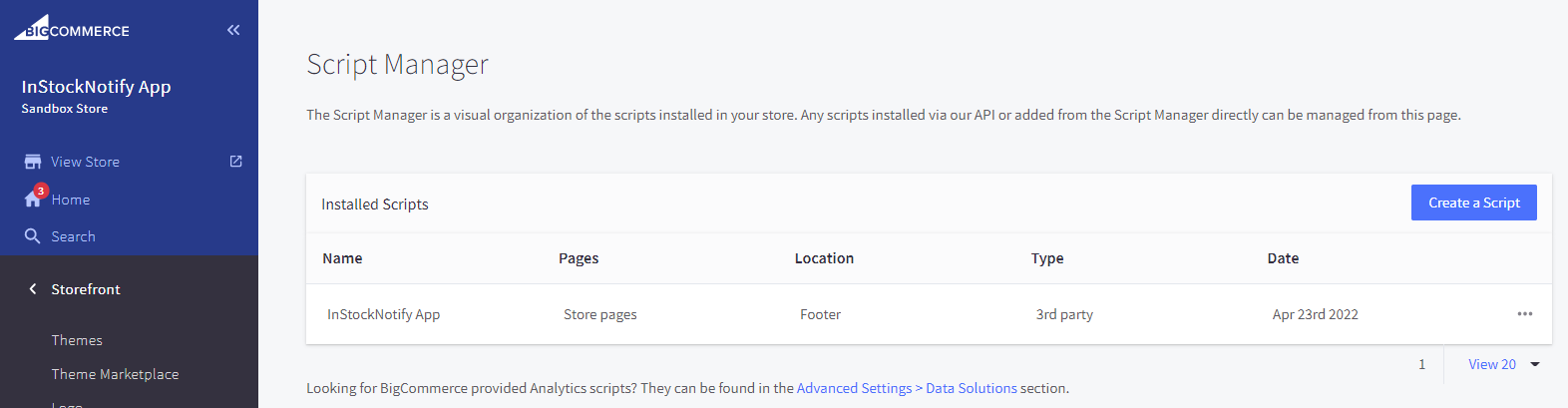Click the View 20 label

[x=1492, y=364]
